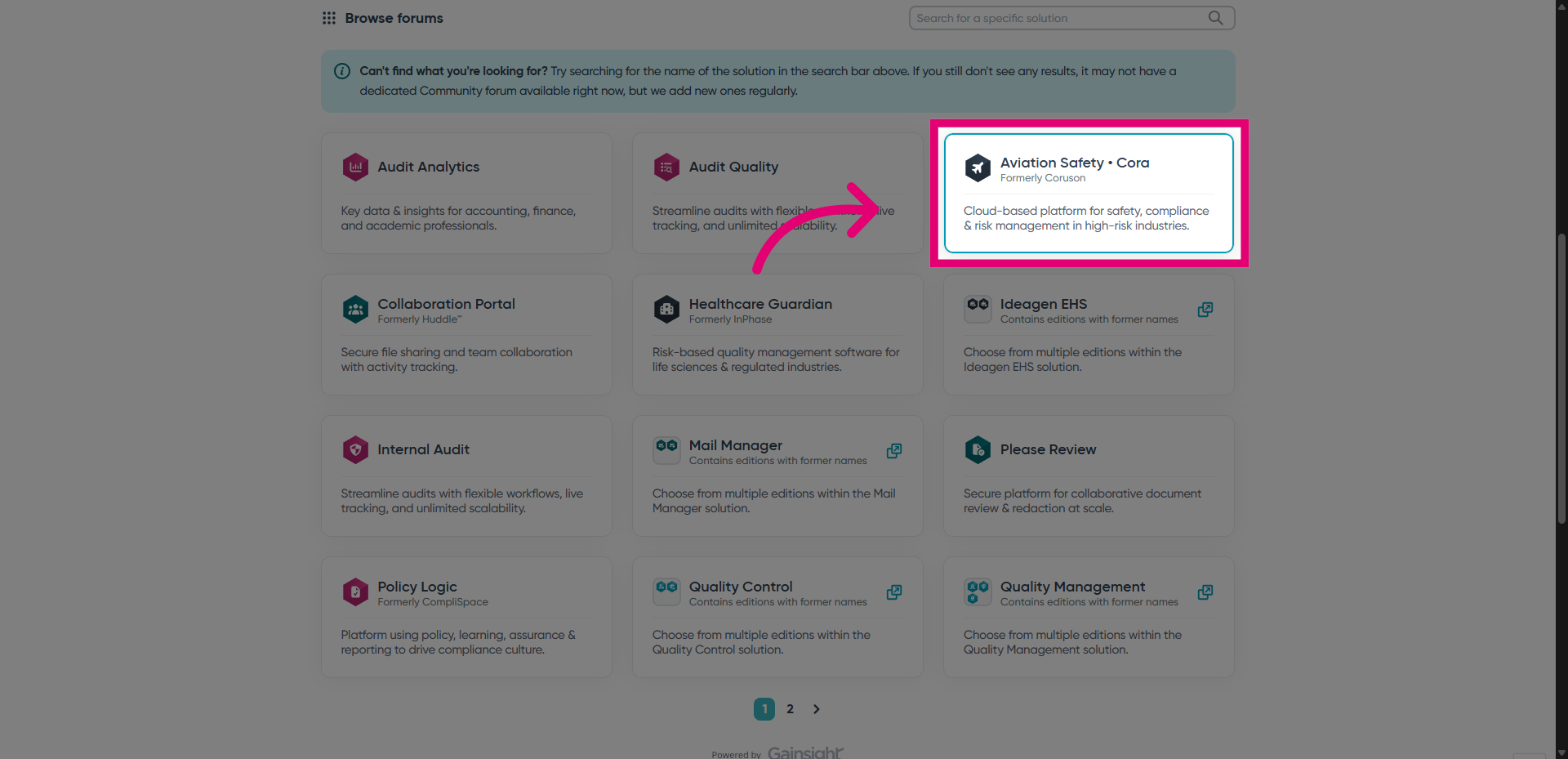
Task: Select the Internal Audit shield icon
Action: 355,449
